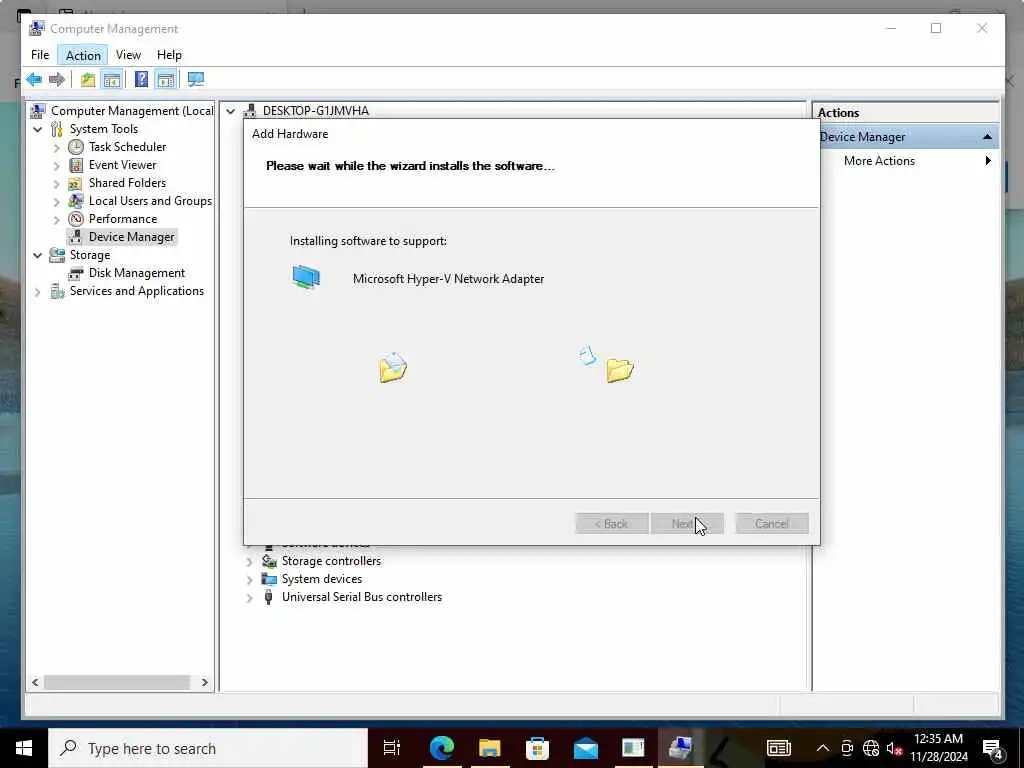This screenshot has height=768, width=1024.
Task: Click Scan for hardware changes monitor icon
Action: [195, 80]
